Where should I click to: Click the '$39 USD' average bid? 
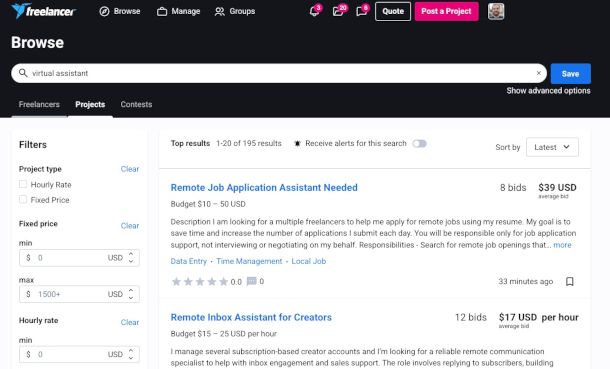coord(557,187)
